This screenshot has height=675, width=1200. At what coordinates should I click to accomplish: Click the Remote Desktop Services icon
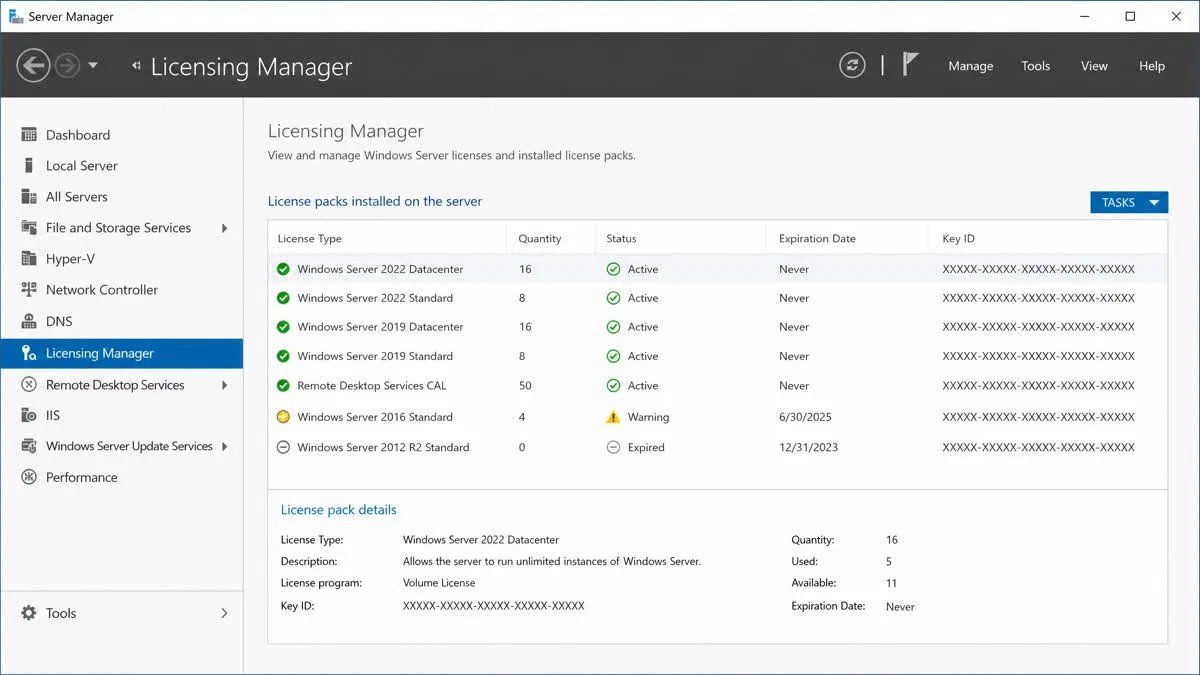pyautogui.click(x=29, y=385)
